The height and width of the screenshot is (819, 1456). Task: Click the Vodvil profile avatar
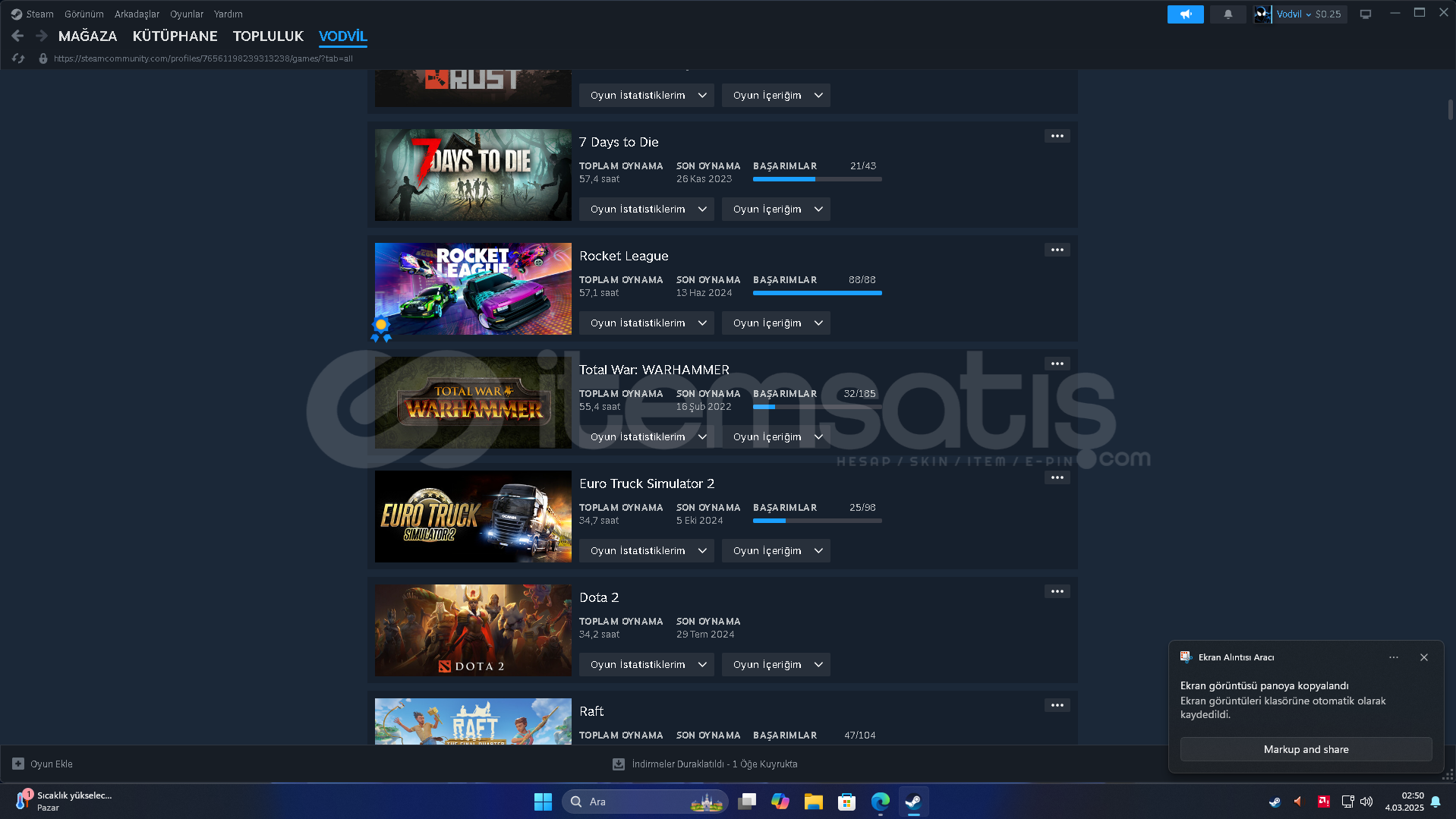[1262, 14]
